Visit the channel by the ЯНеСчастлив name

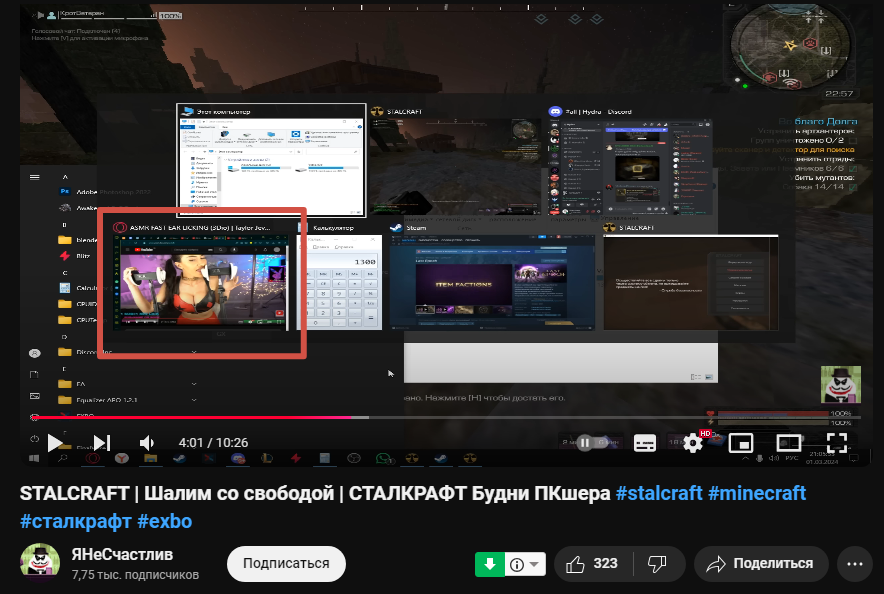click(122, 555)
